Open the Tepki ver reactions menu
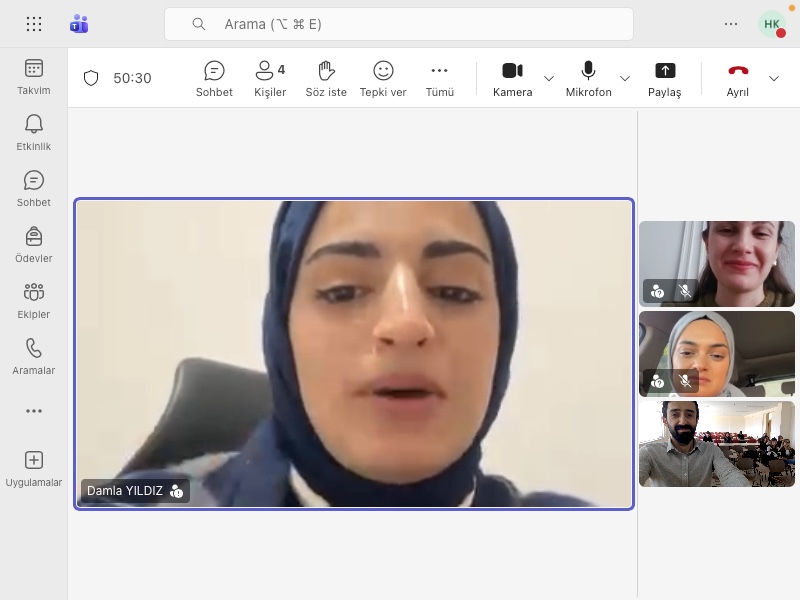 383,78
